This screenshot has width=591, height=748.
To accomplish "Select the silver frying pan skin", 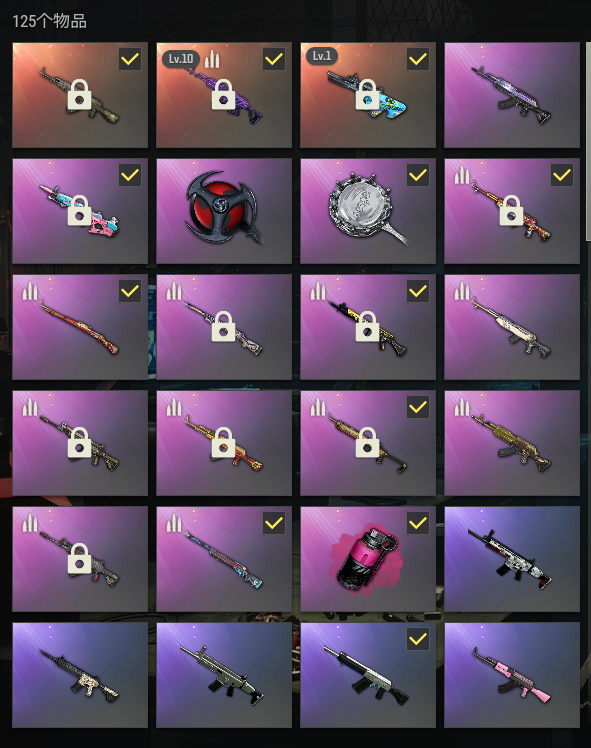I will [368, 210].
